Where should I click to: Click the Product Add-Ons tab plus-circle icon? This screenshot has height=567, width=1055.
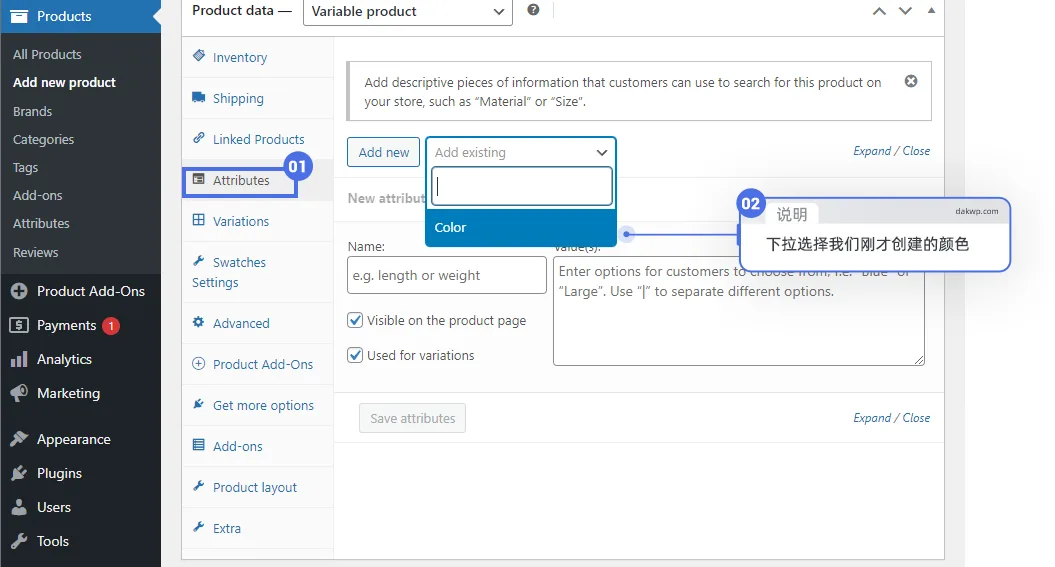pyautogui.click(x=198, y=363)
